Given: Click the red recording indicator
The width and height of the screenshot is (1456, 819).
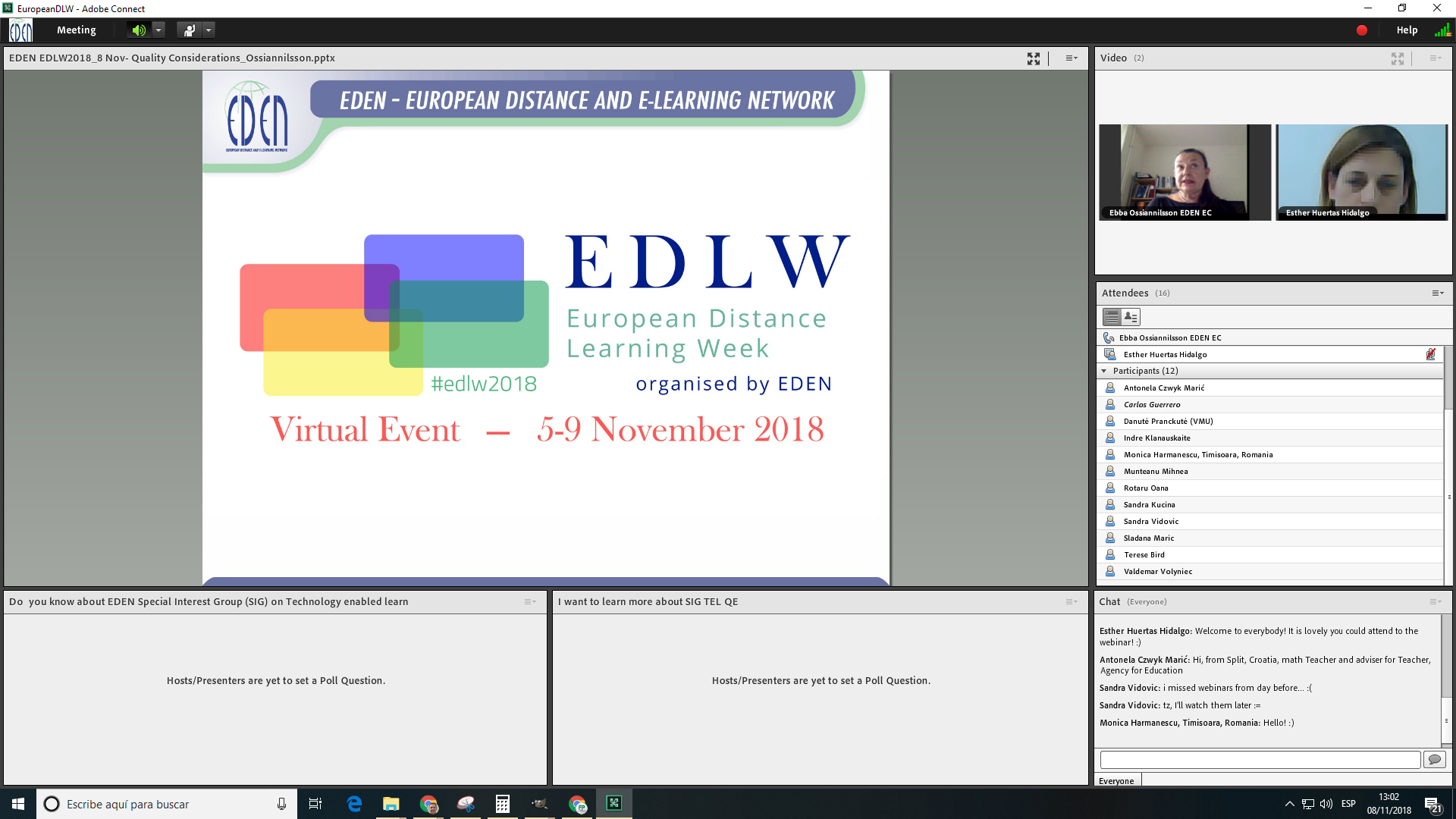Looking at the screenshot, I should point(1362,30).
